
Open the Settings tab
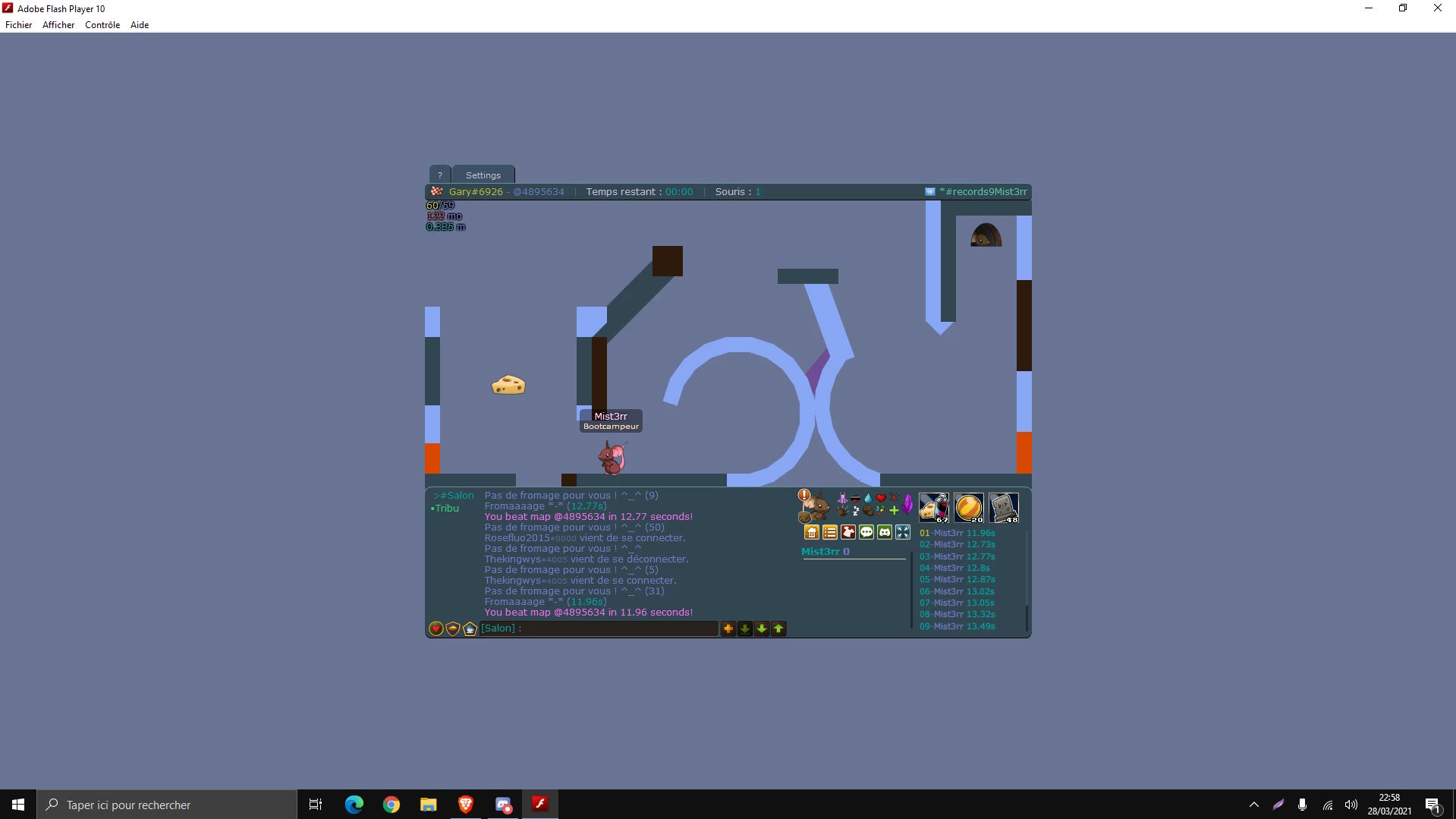coord(483,175)
